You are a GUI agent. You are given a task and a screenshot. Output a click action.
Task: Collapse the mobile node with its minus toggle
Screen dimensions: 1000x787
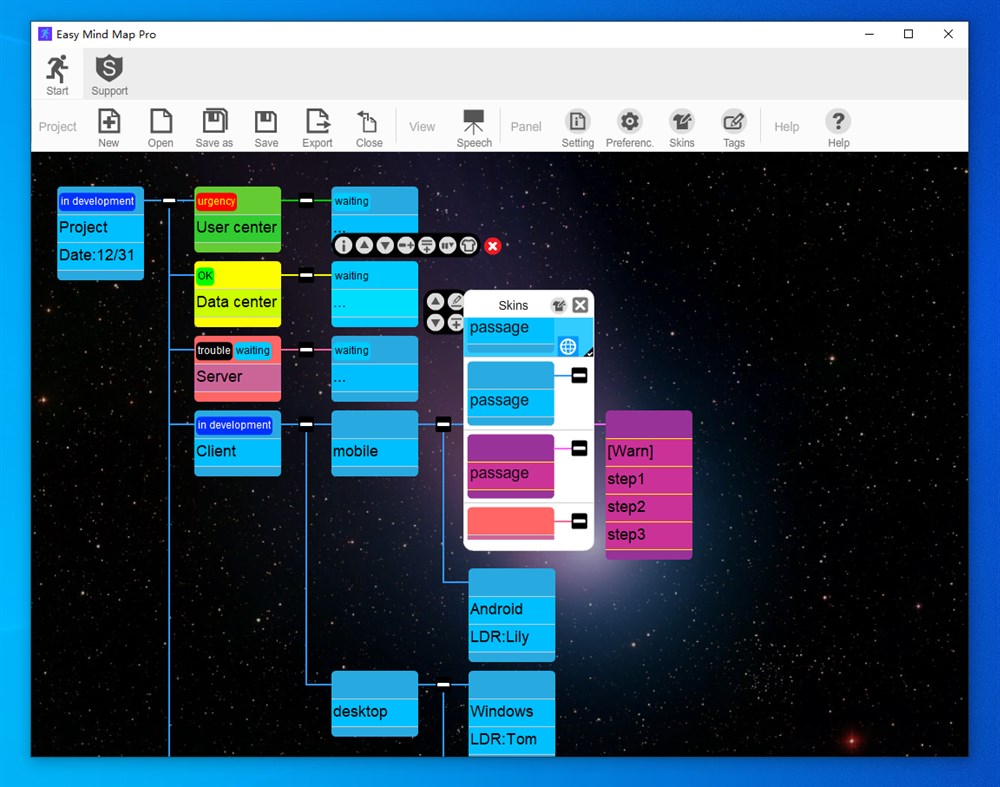pyautogui.click(x=444, y=423)
